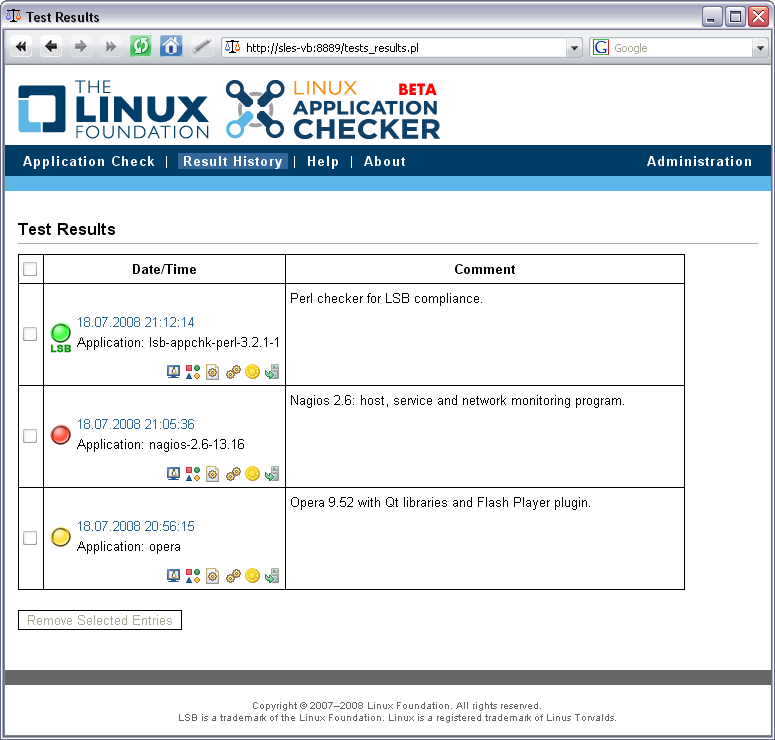The width and height of the screenshot is (775, 740).
Task: Click the red status circle for nagios
Action: point(61,435)
